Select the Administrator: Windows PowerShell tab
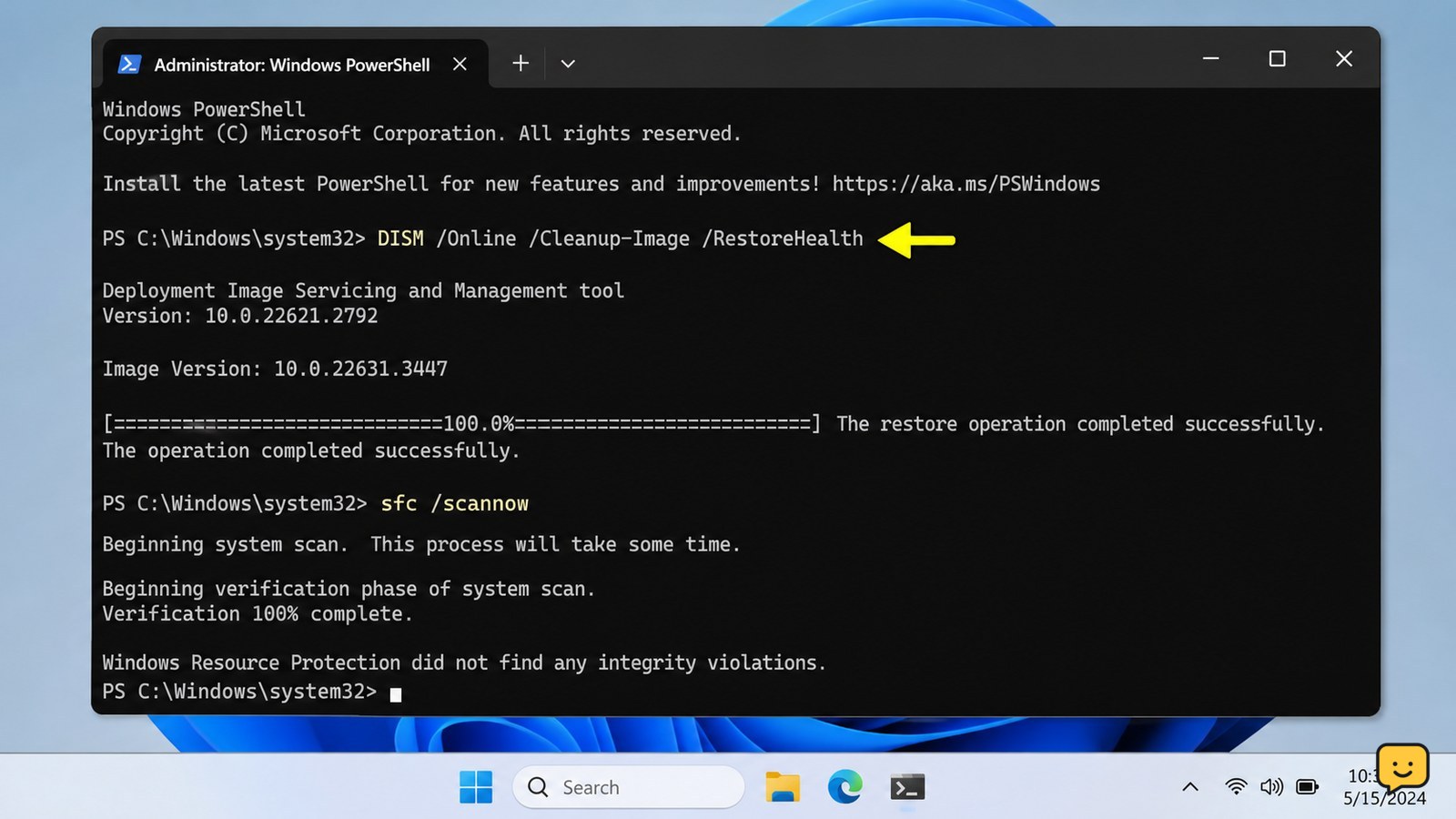Image resolution: width=1456 pixels, height=819 pixels. tap(295, 64)
